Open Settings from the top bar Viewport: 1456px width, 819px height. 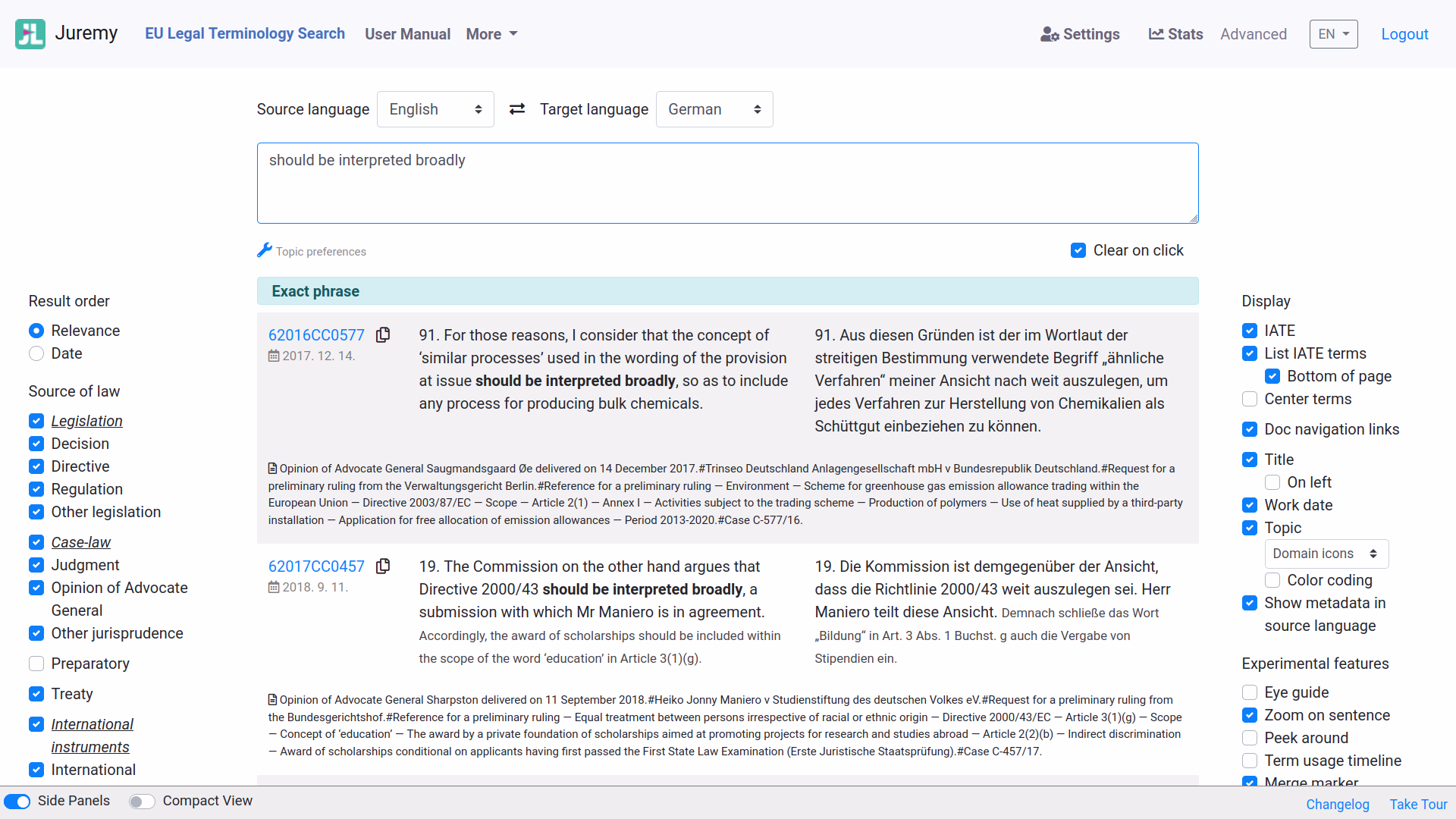[x=1080, y=34]
